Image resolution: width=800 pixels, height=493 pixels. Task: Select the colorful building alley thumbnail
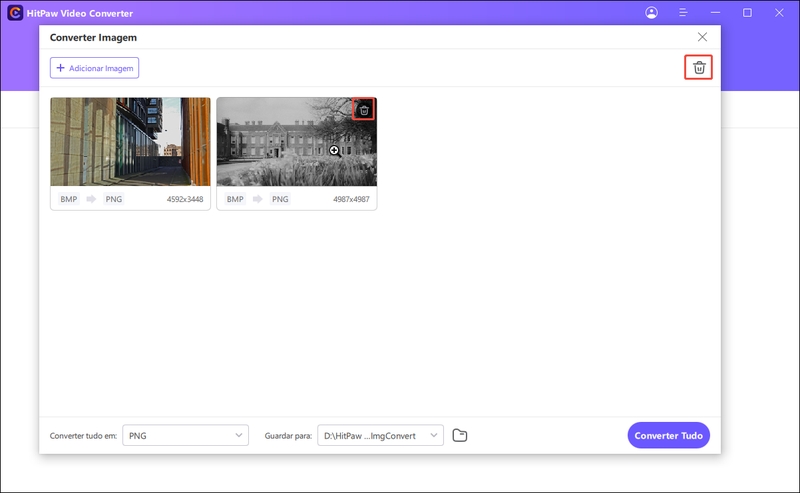pyautogui.click(x=130, y=141)
